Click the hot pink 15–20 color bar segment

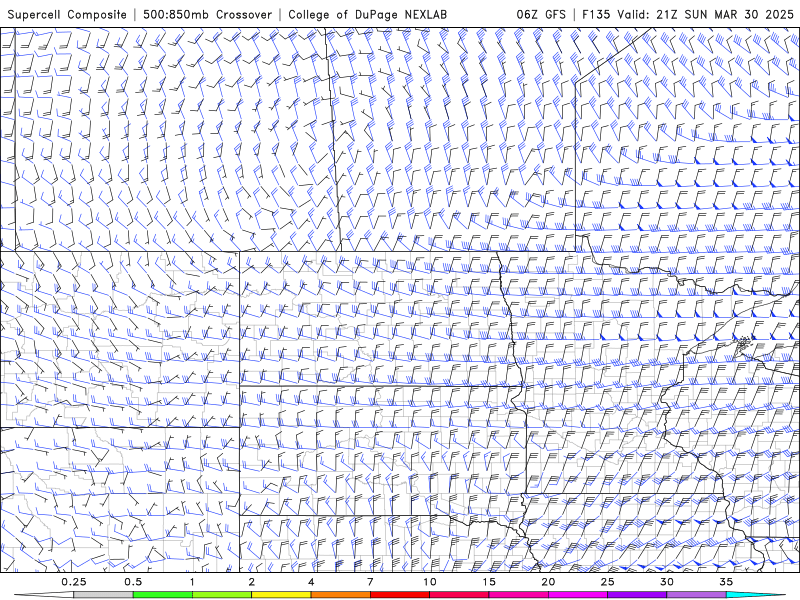pos(518,595)
